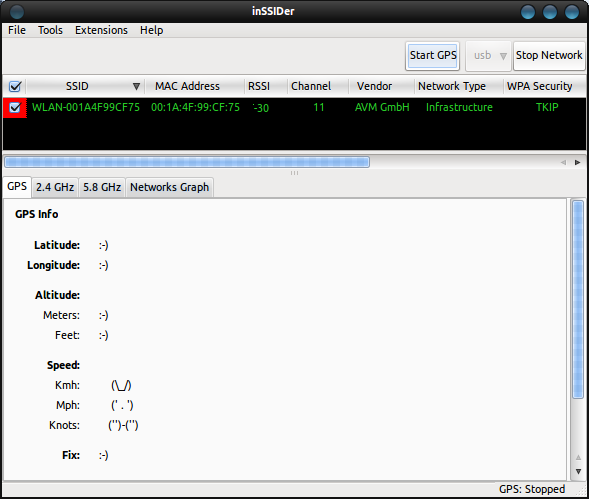Click the vertical scrollbar down arrow
Viewport: 589px width, 499px height.
578,471
